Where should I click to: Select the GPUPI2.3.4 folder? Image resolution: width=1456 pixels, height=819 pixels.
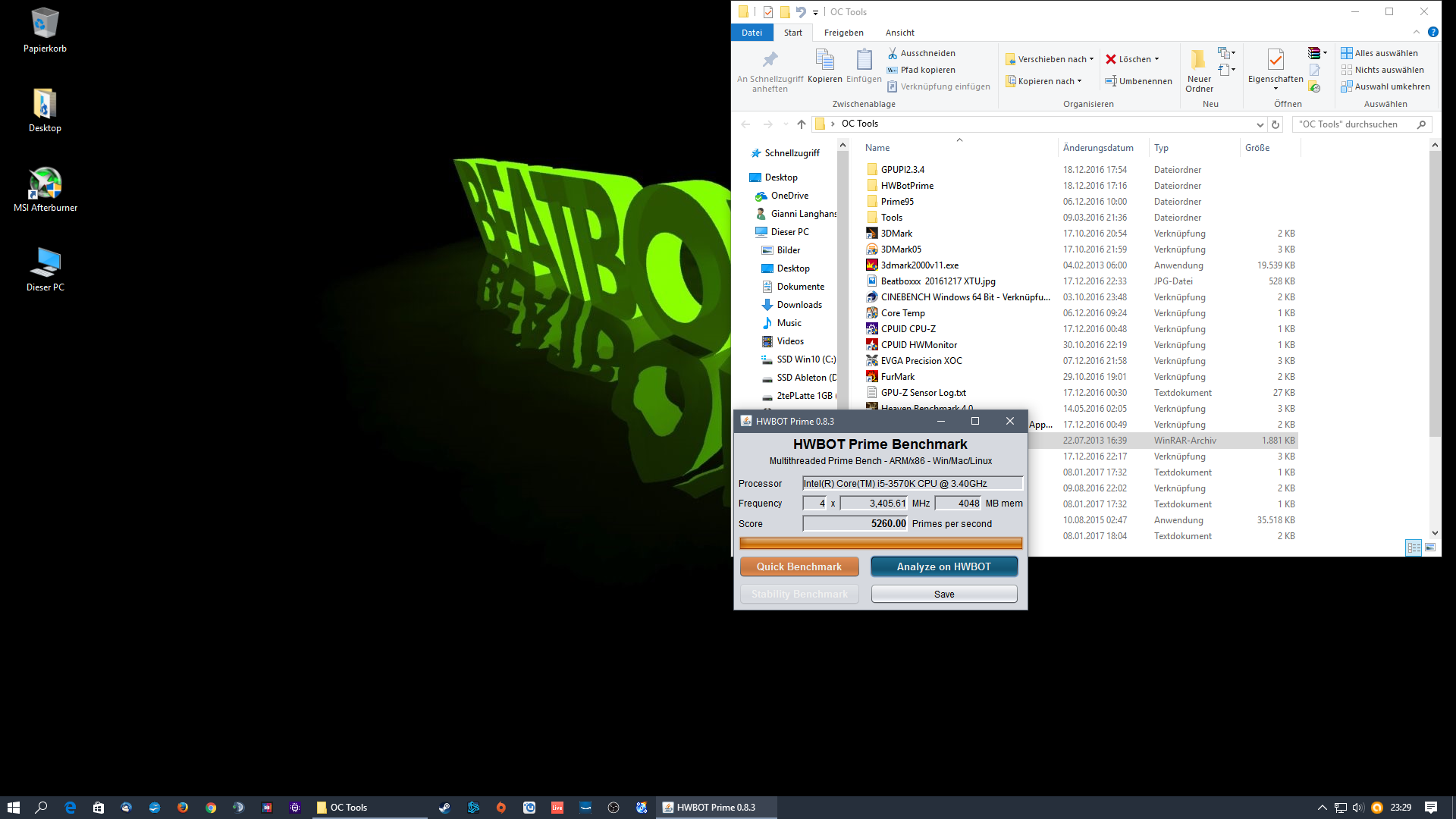902,170
